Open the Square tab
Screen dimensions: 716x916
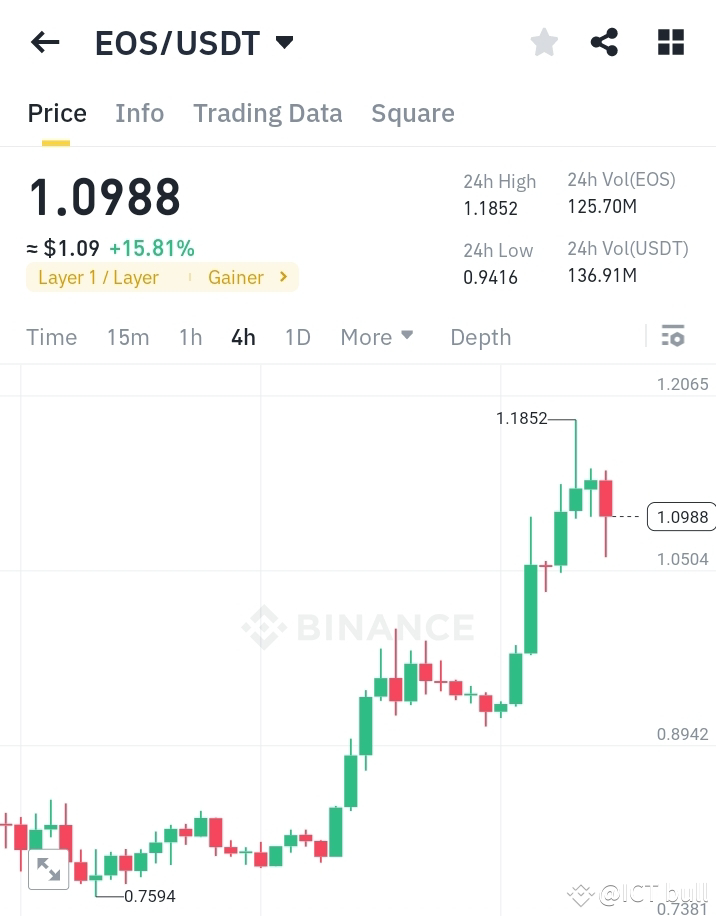412,113
